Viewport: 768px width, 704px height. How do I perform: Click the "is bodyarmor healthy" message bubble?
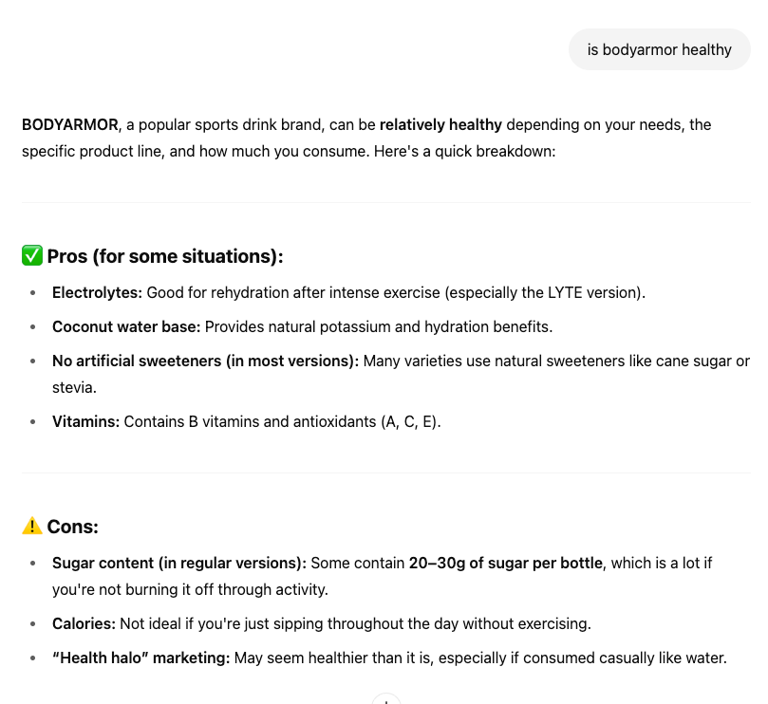coord(659,49)
